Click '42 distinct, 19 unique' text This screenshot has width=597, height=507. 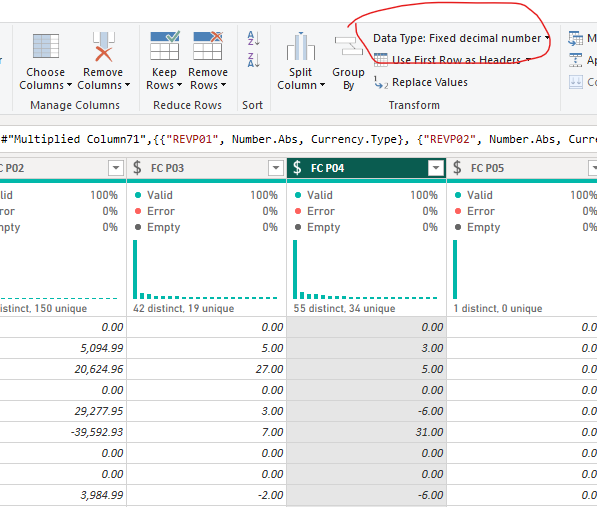(184, 308)
